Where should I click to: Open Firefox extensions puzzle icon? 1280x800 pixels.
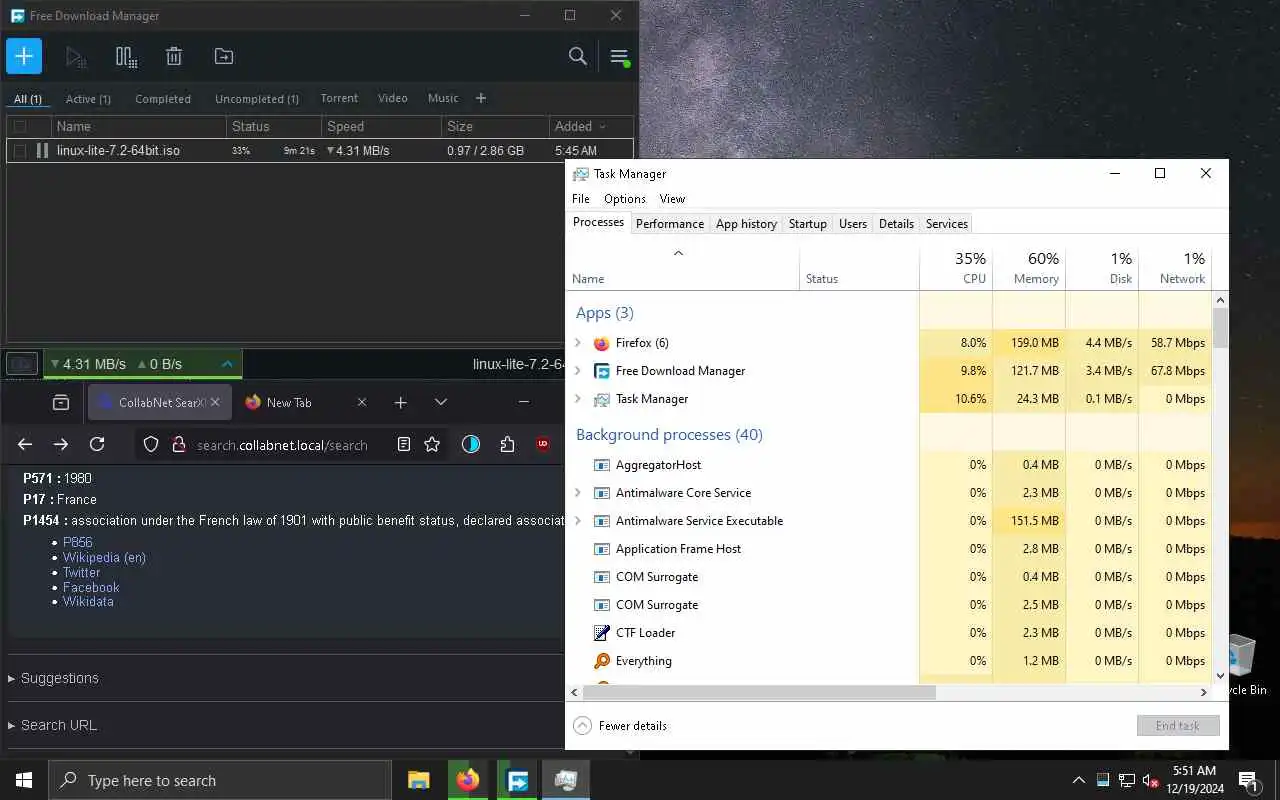(x=507, y=445)
